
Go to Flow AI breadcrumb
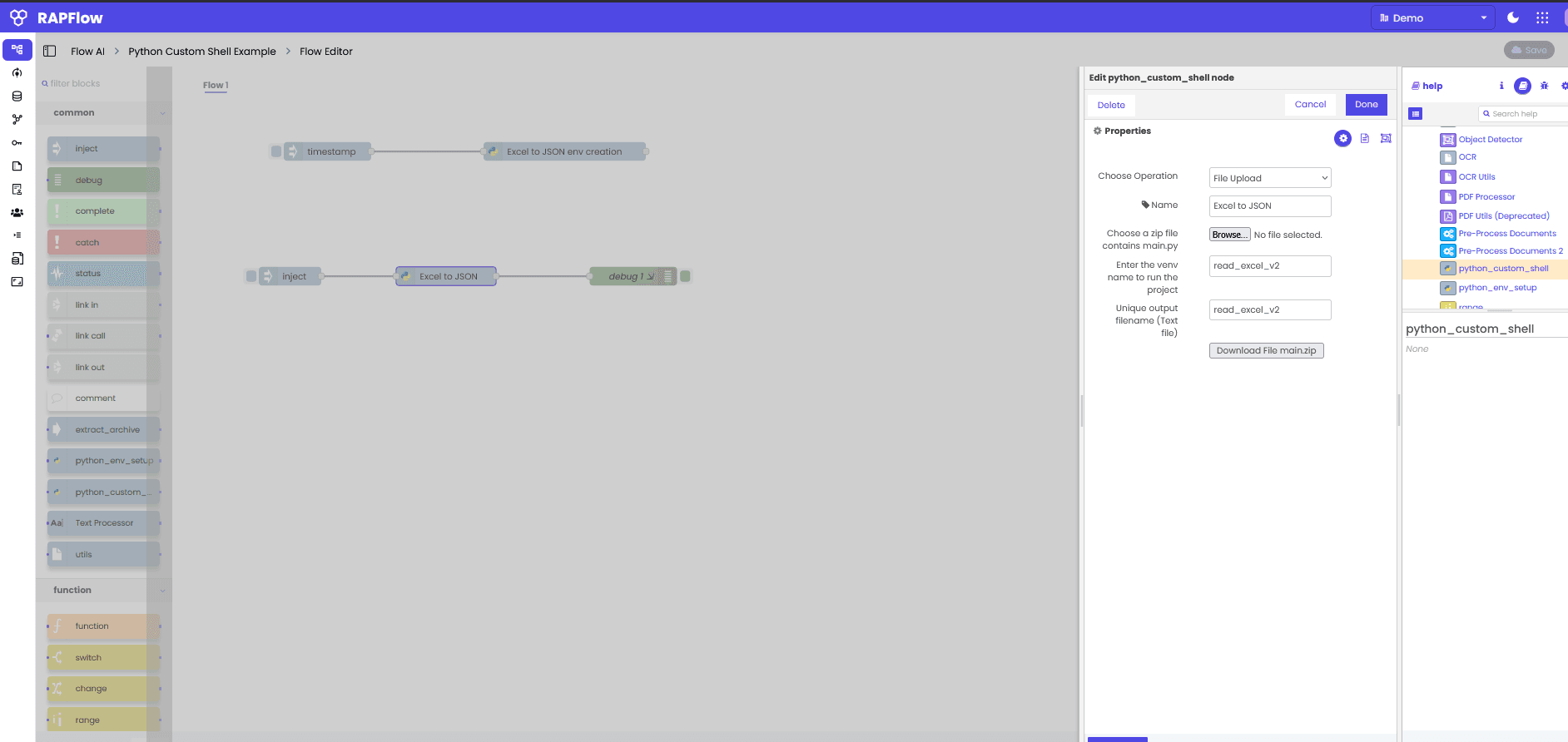(87, 52)
